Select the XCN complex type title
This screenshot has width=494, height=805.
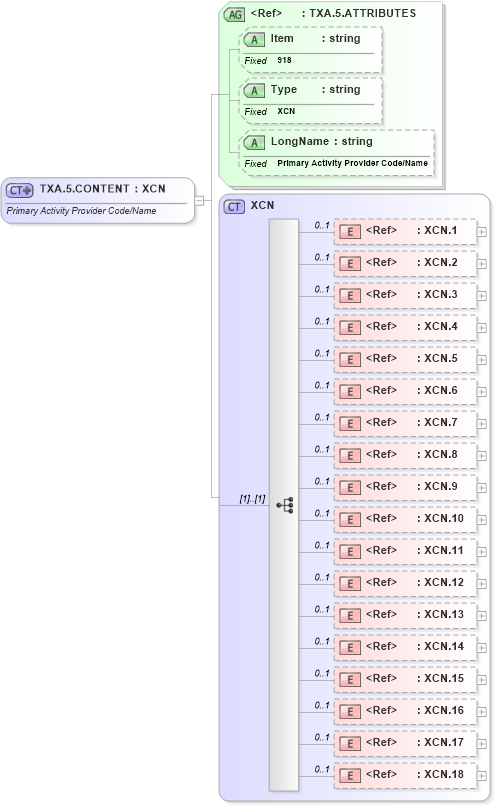(262, 205)
